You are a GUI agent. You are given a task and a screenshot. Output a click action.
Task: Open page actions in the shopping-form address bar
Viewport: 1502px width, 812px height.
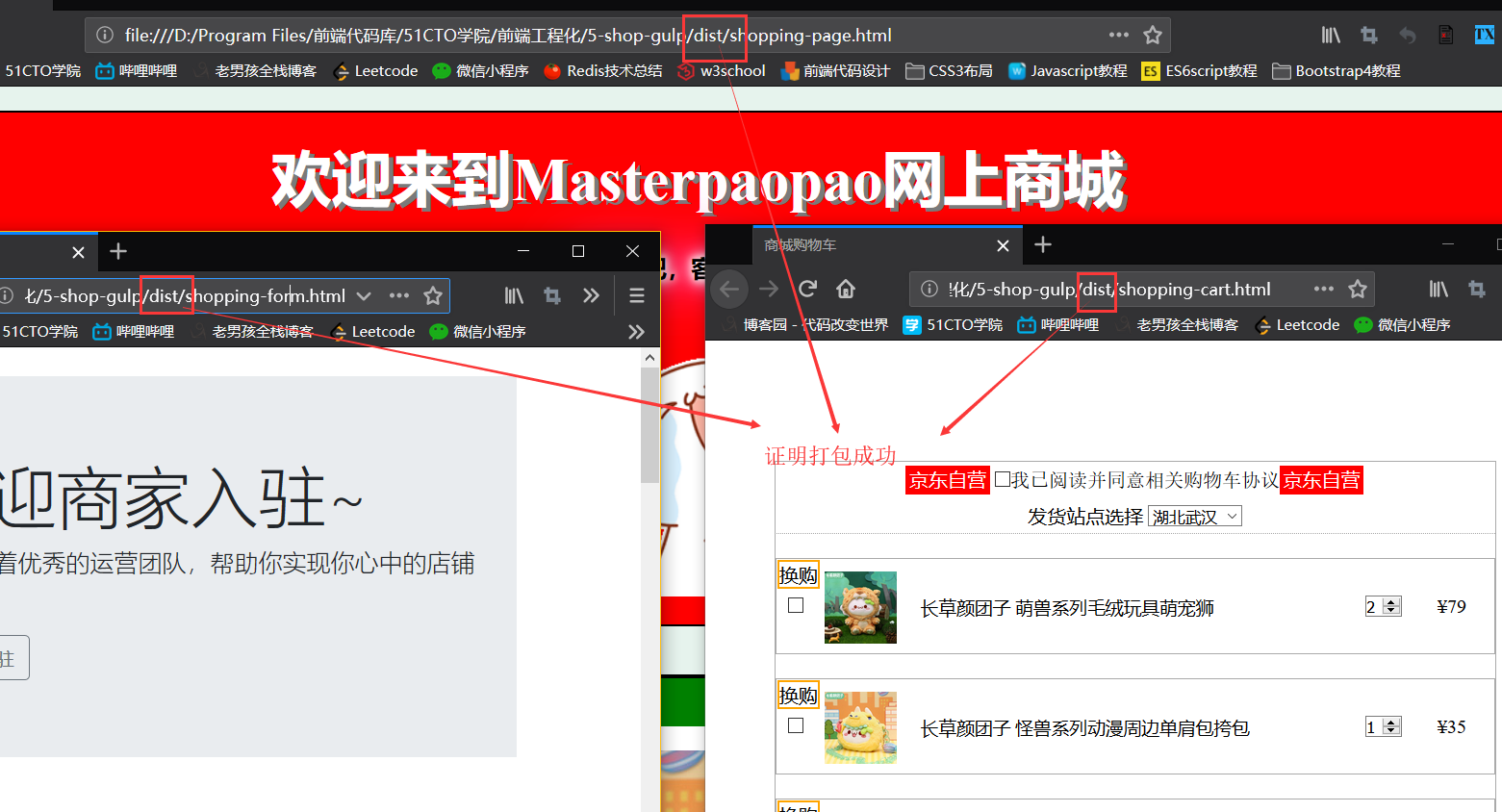(x=399, y=296)
